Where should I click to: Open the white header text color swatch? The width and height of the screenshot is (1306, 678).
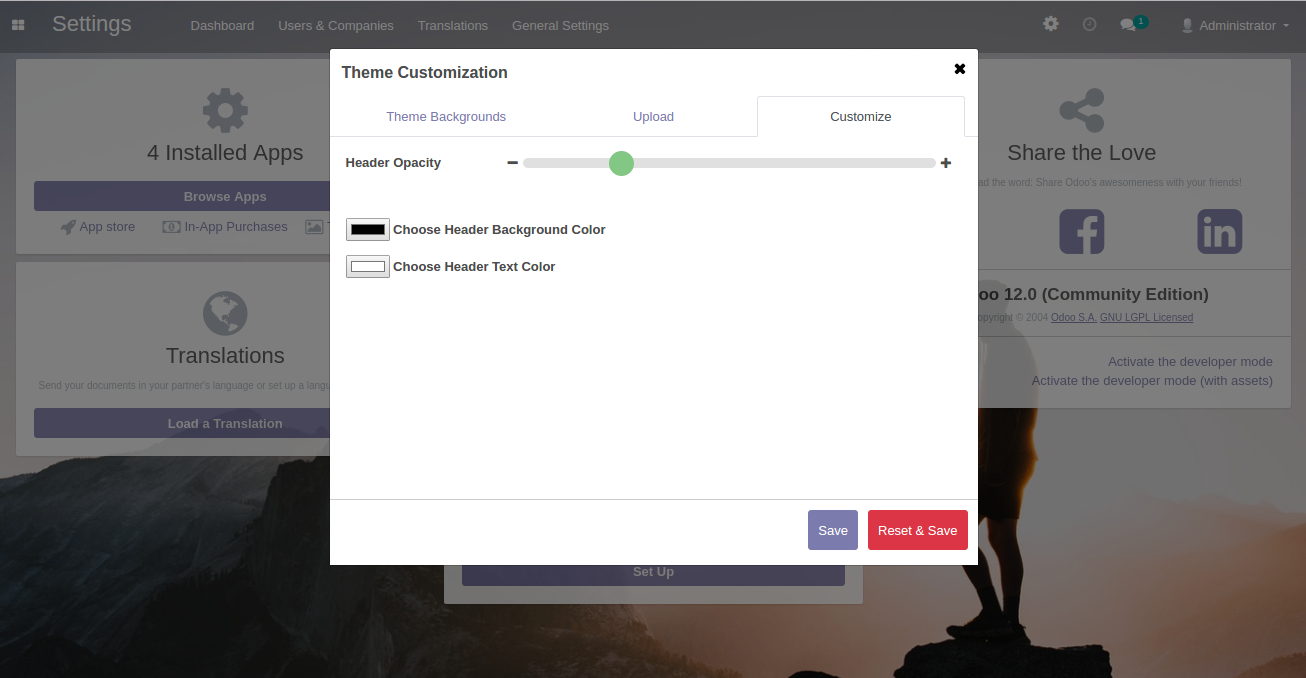click(367, 267)
